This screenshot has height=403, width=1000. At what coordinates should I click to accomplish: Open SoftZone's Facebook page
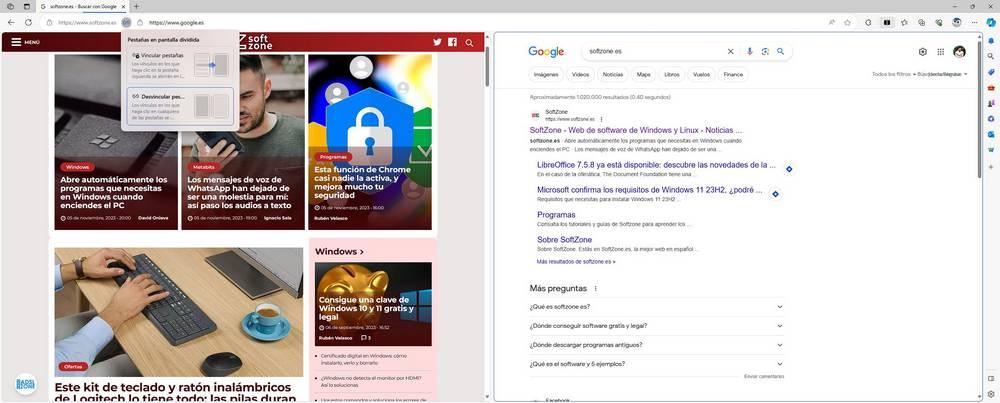(452, 42)
